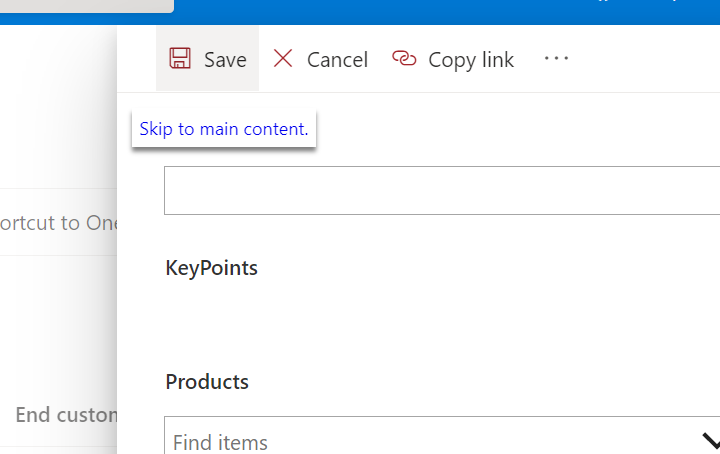720x454 pixels.
Task: Focus the empty text box above KeyPoints
Action: click(440, 190)
